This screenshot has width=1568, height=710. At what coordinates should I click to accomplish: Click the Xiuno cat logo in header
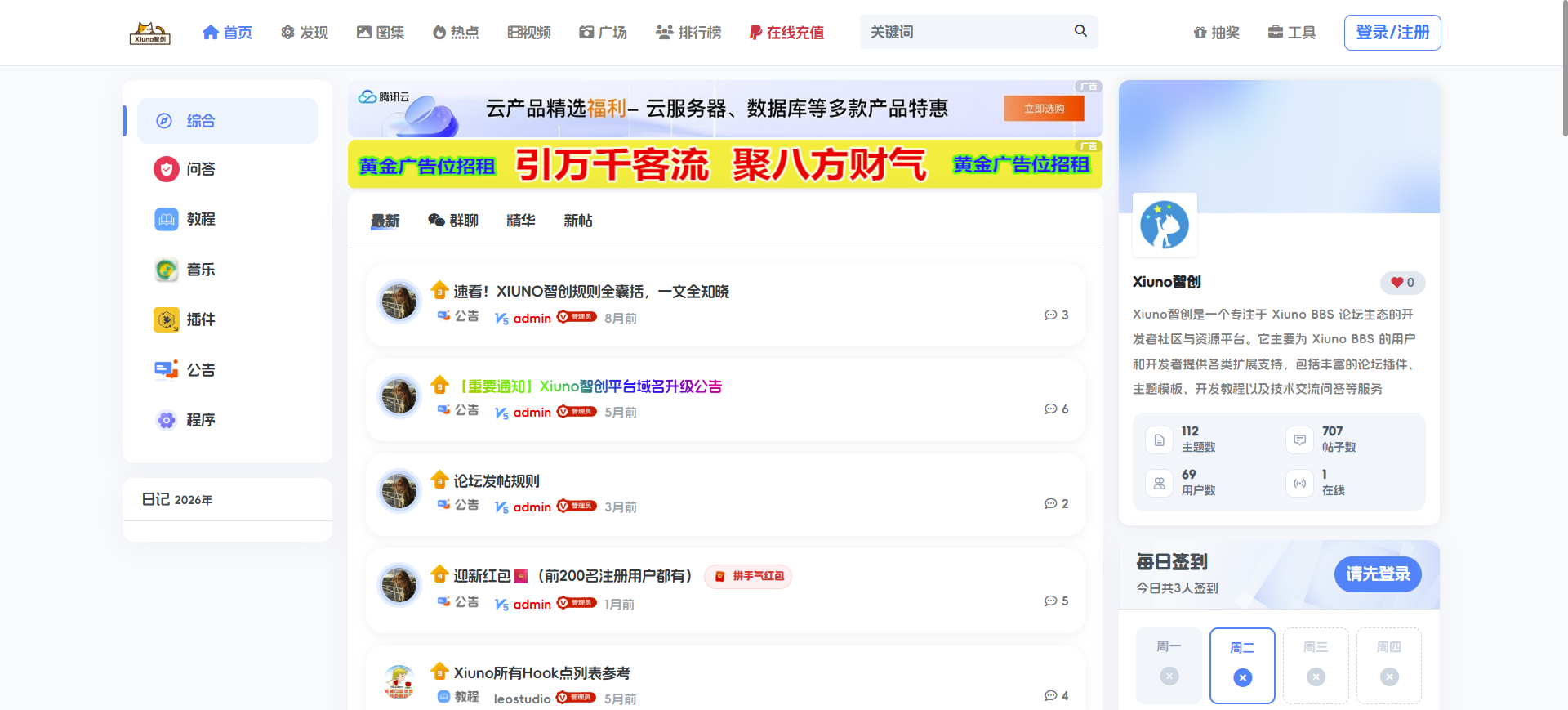pos(150,33)
